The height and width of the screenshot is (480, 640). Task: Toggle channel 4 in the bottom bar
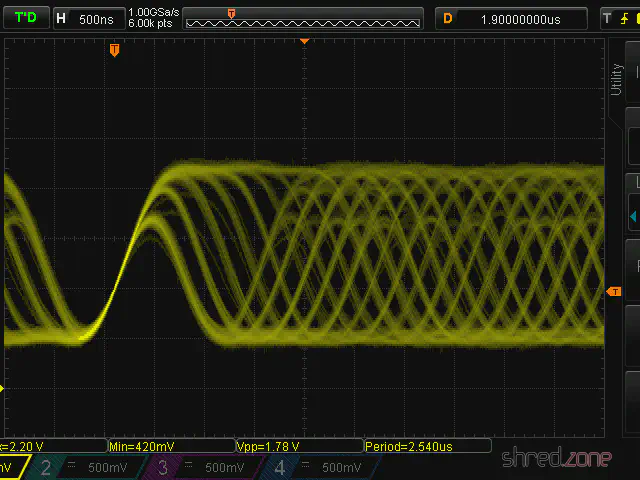point(320,467)
